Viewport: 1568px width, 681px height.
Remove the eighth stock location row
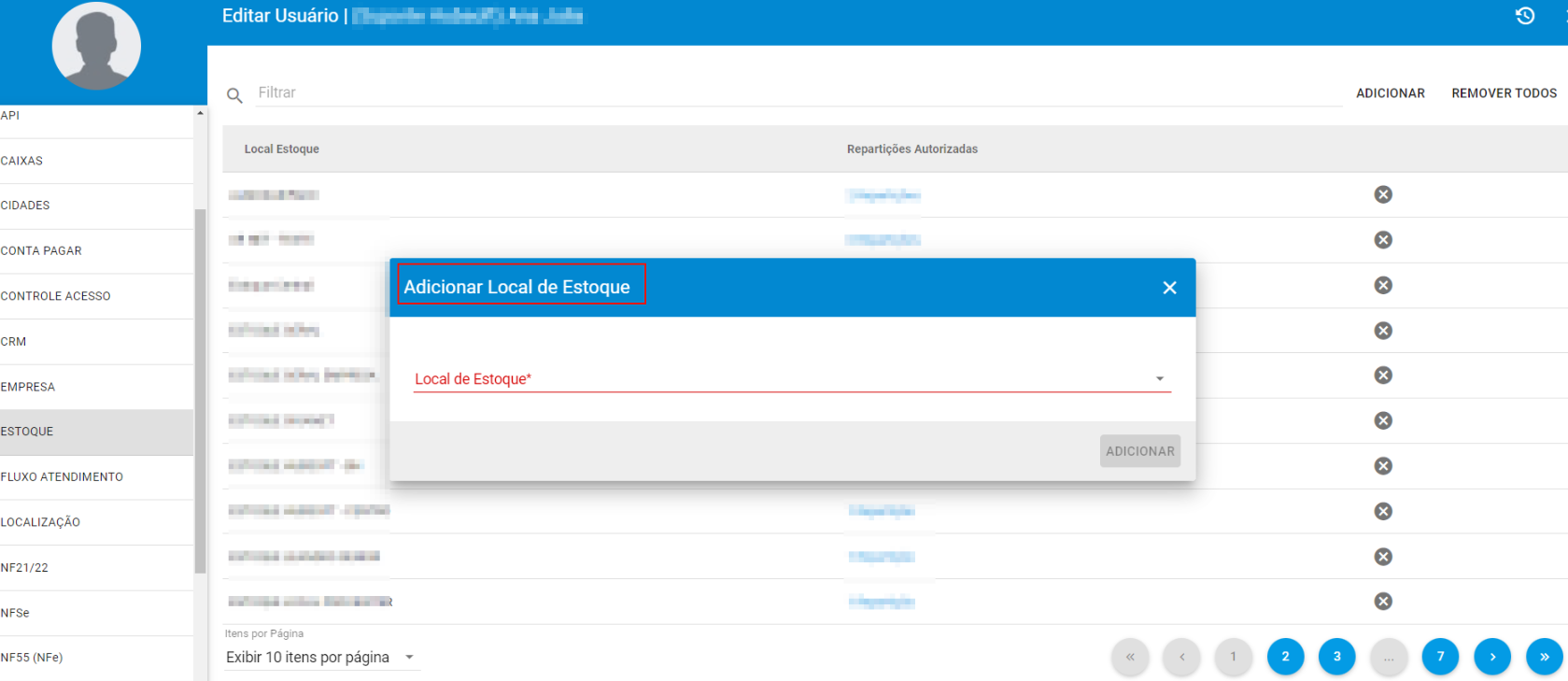[x=1383, y=511]
